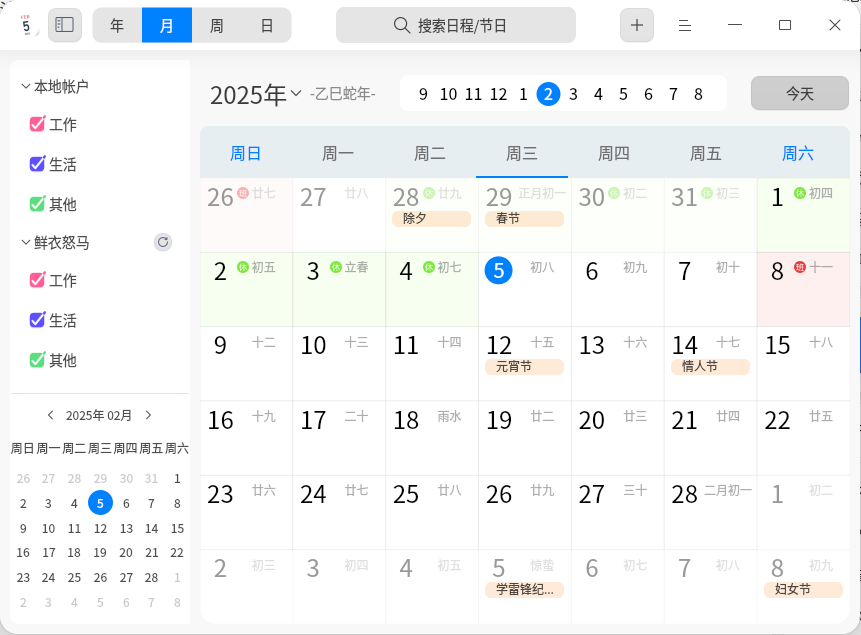
Task: Maximize the calendar window
Action: tap(785, 25)
